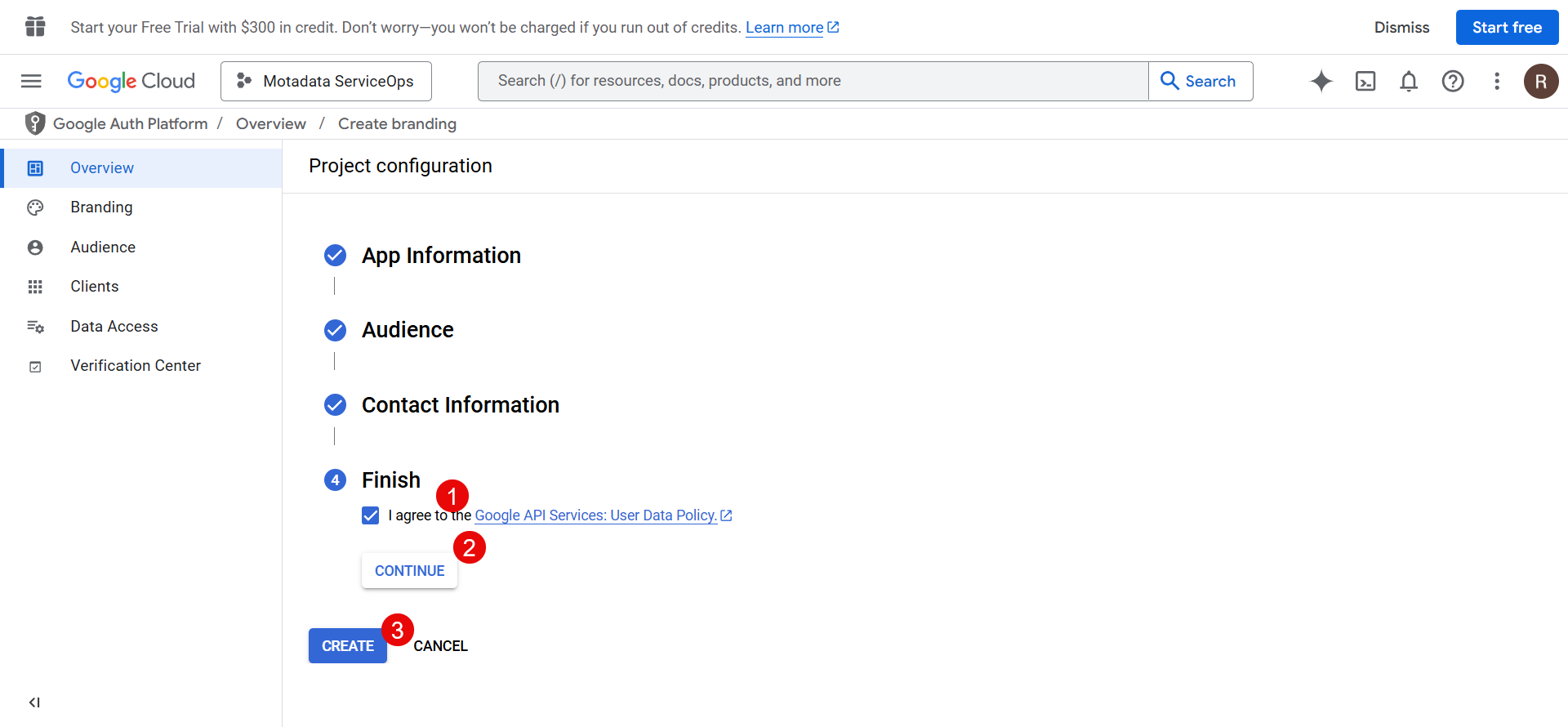Screen dimensions: 1568x727
Task: Click the Overview breadcrumb link
Action: point(271,124)
